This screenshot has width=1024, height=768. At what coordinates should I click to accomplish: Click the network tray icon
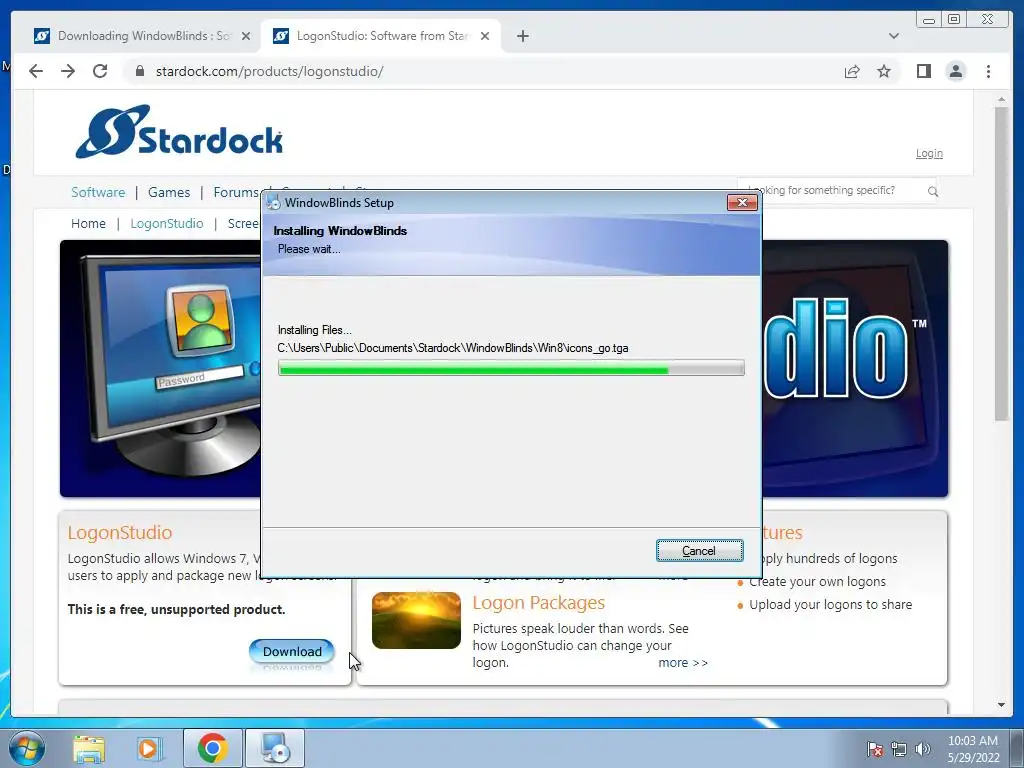click(899, 749)
